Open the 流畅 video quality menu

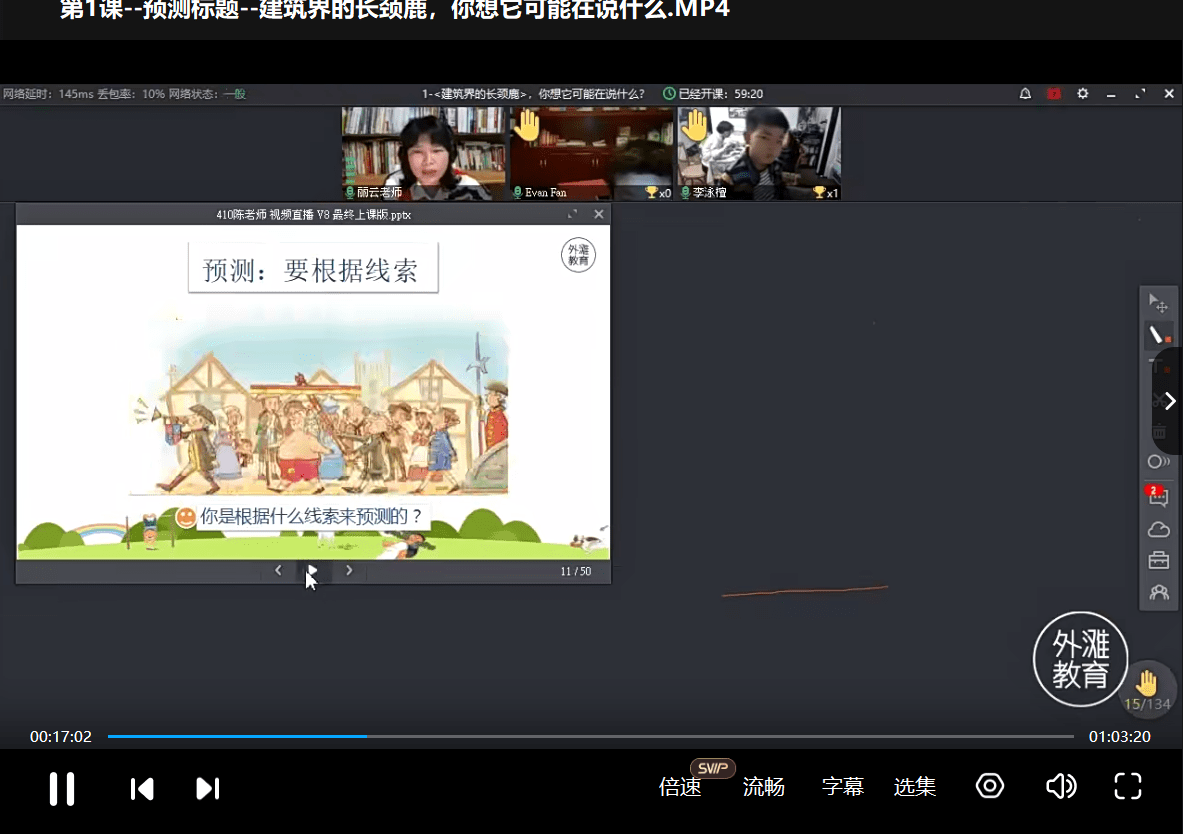click(764, 787)
